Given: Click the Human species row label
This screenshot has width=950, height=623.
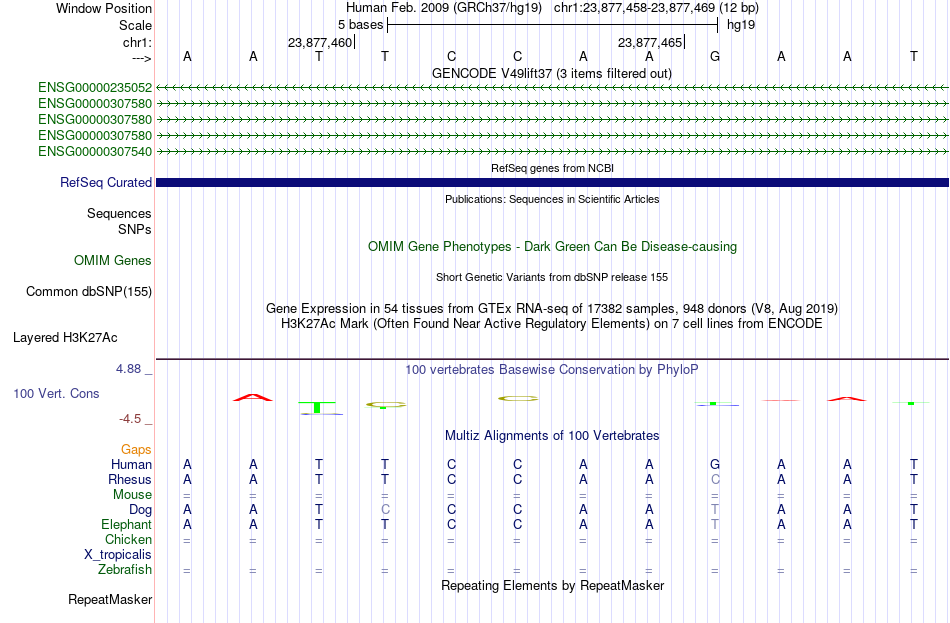Looking at the screenshot, I should click(x=131, y=465).
